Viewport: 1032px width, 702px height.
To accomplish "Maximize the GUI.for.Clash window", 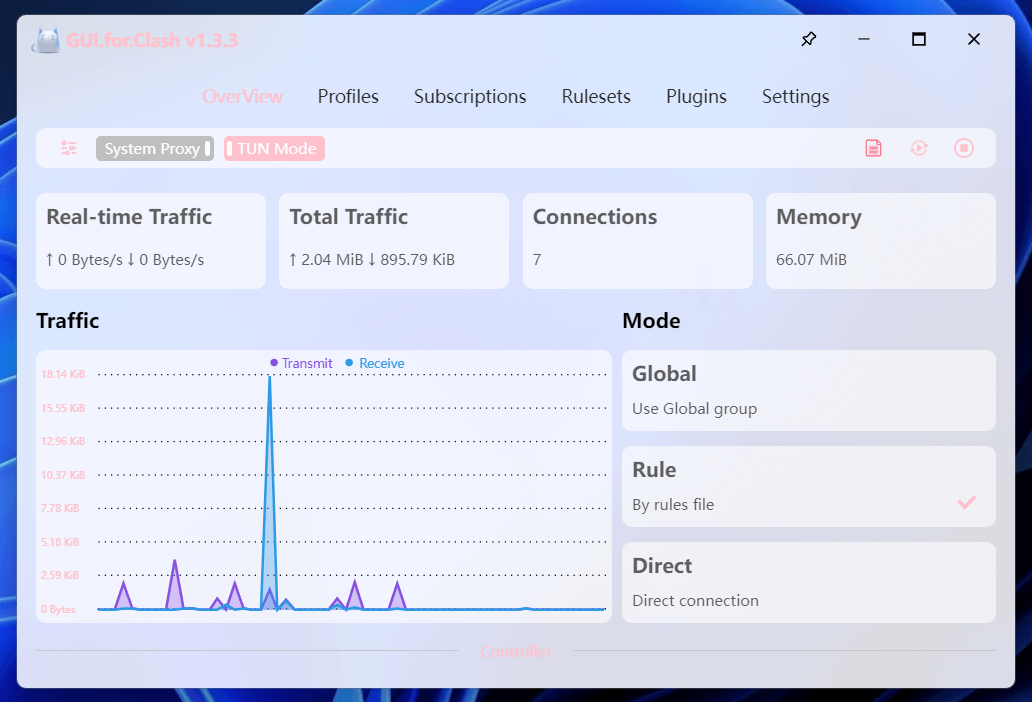I will [x=919, y=39].
